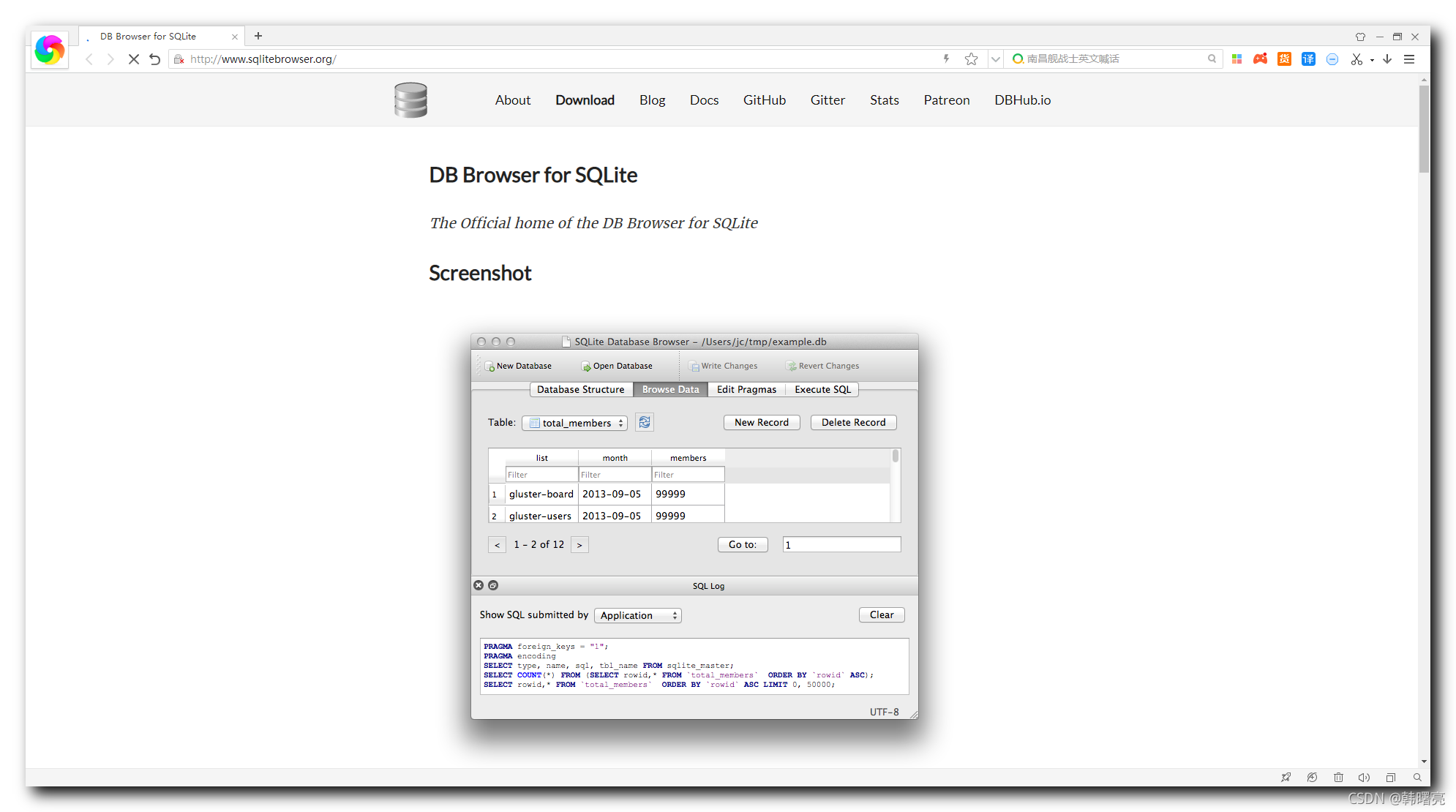
Task: Bookmark this page with the star icon
Action: click(x=971, y=59)
